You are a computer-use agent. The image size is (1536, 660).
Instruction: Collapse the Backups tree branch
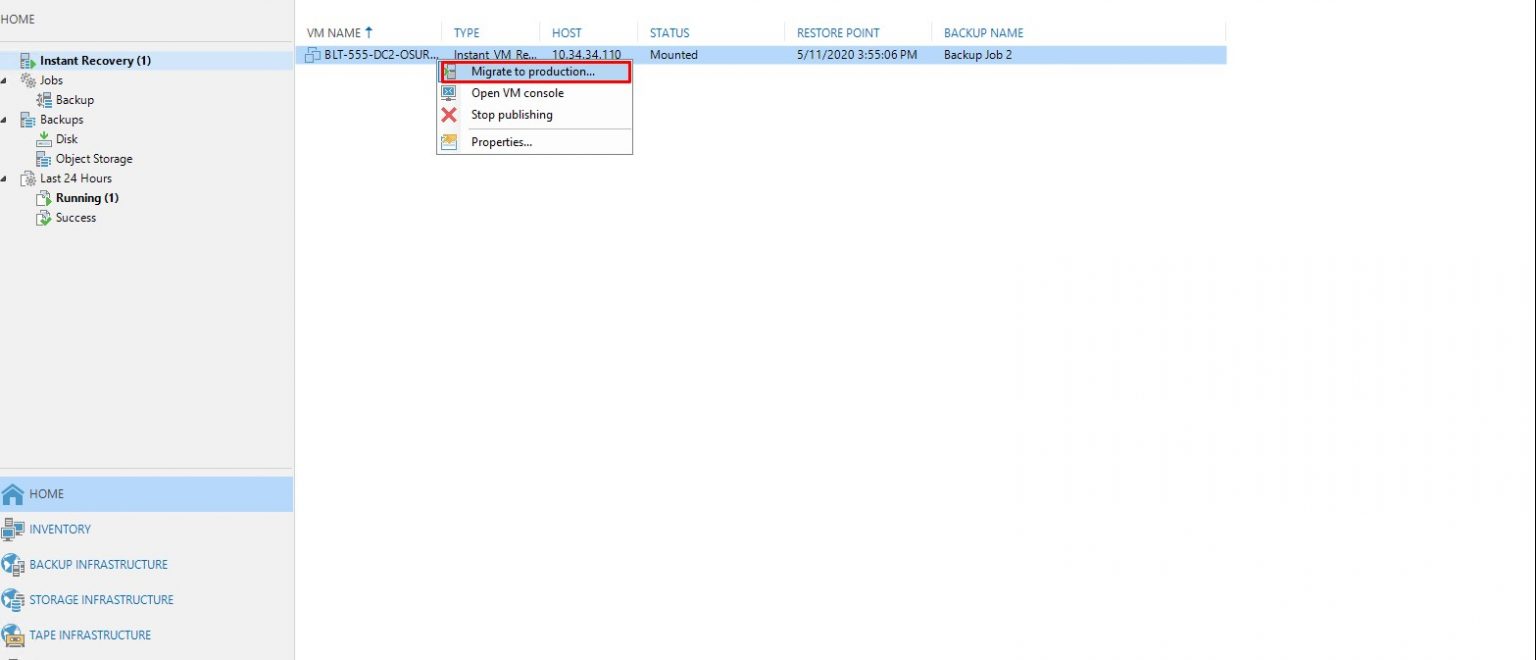coord(6,119)
